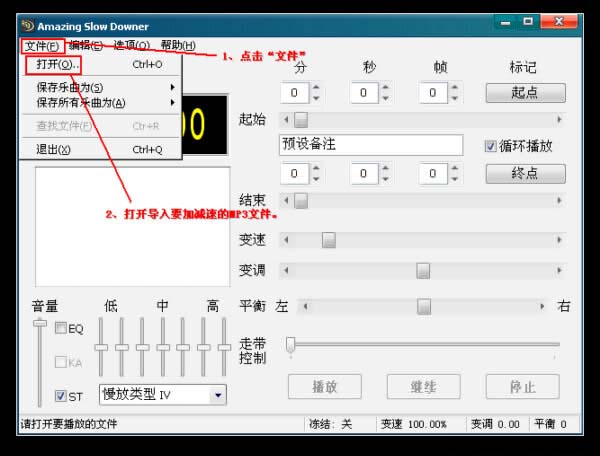Viewport: 600px width, 456px height.
Task: Expand the 保存乐曲为(S) submenu
Action: [100, 88]
